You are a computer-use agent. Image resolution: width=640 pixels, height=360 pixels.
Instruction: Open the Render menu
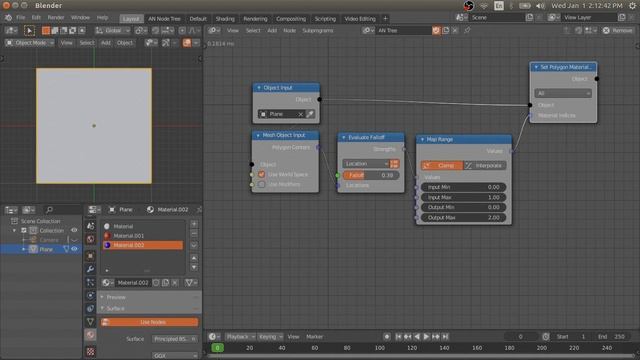coord(56,18)
